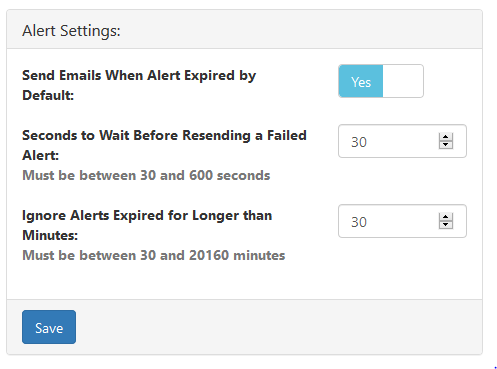Click the 30 and 20160 minutes hint text

coord(154,255)
